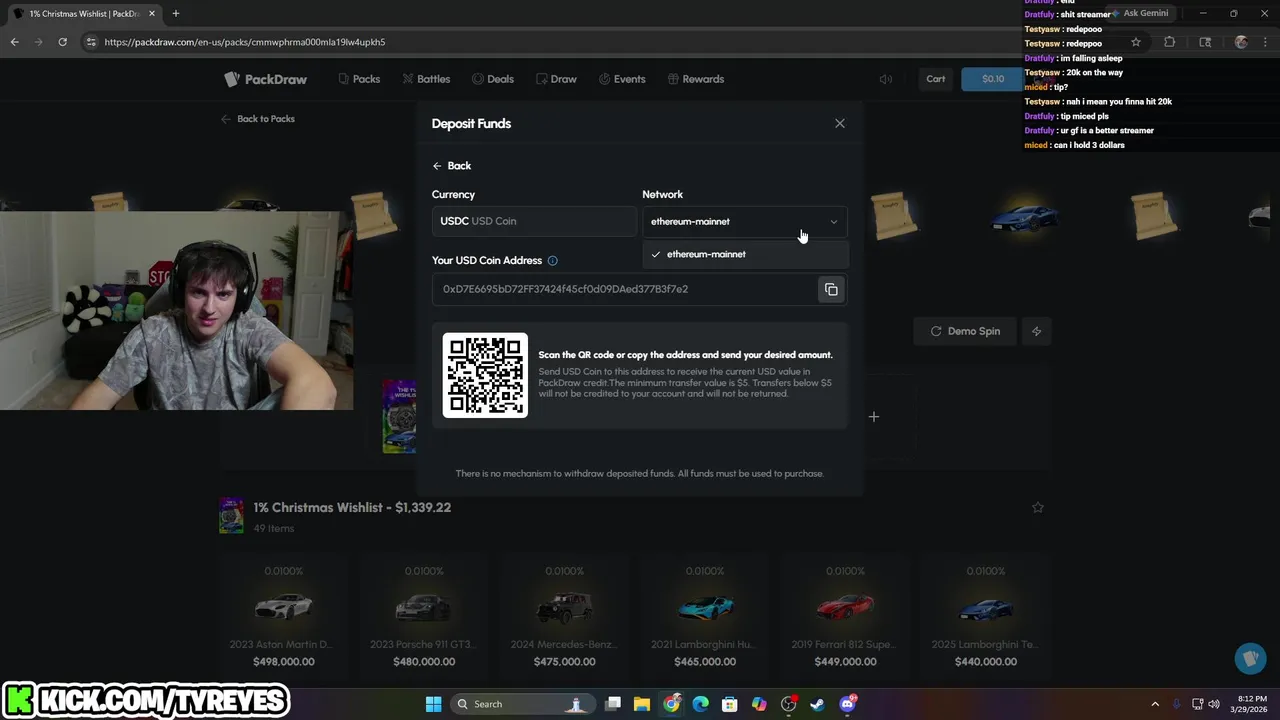Click the deposit QR code
The height and width of the screenshot is (720, 1280).
(485, 375)
